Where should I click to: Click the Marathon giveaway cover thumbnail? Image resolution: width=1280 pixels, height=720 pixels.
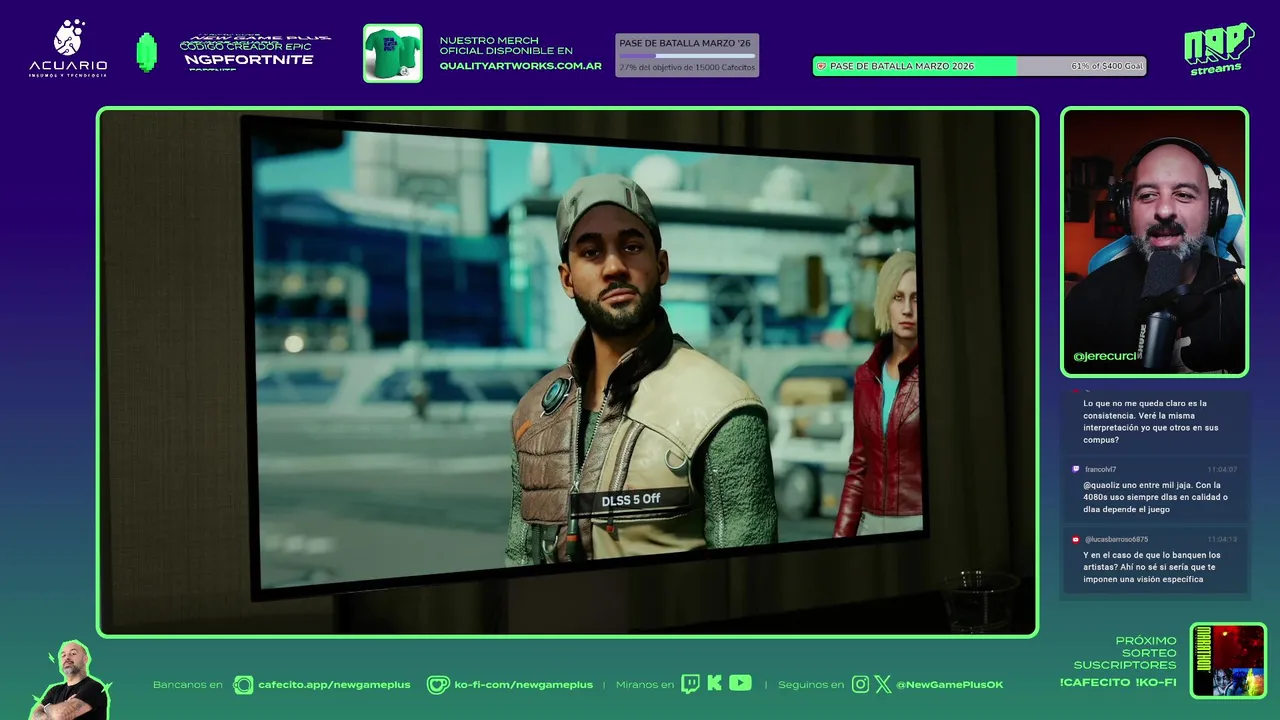pyautogui.click(x=1229, y=660)
